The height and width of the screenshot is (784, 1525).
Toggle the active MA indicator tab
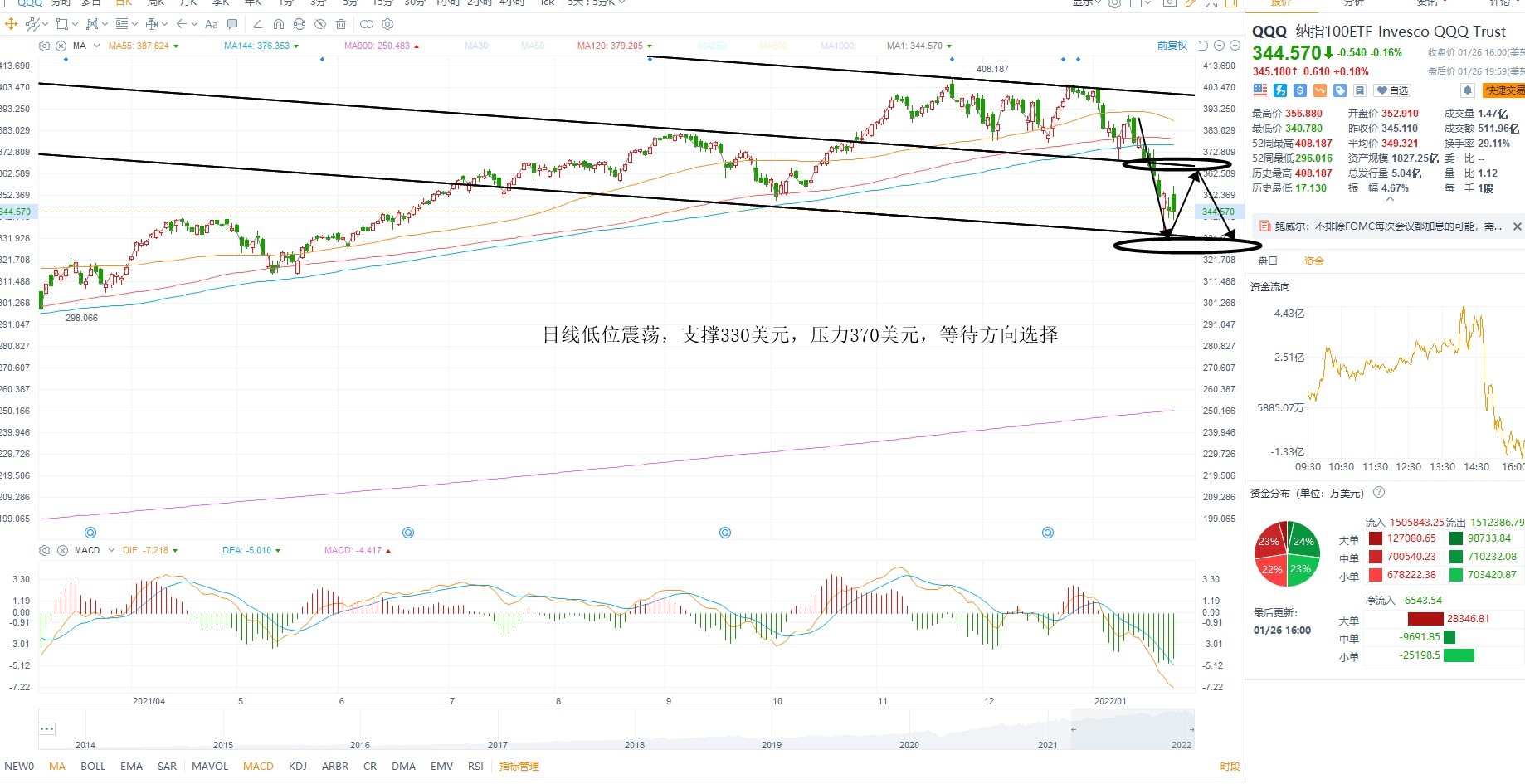click(56, 766)
